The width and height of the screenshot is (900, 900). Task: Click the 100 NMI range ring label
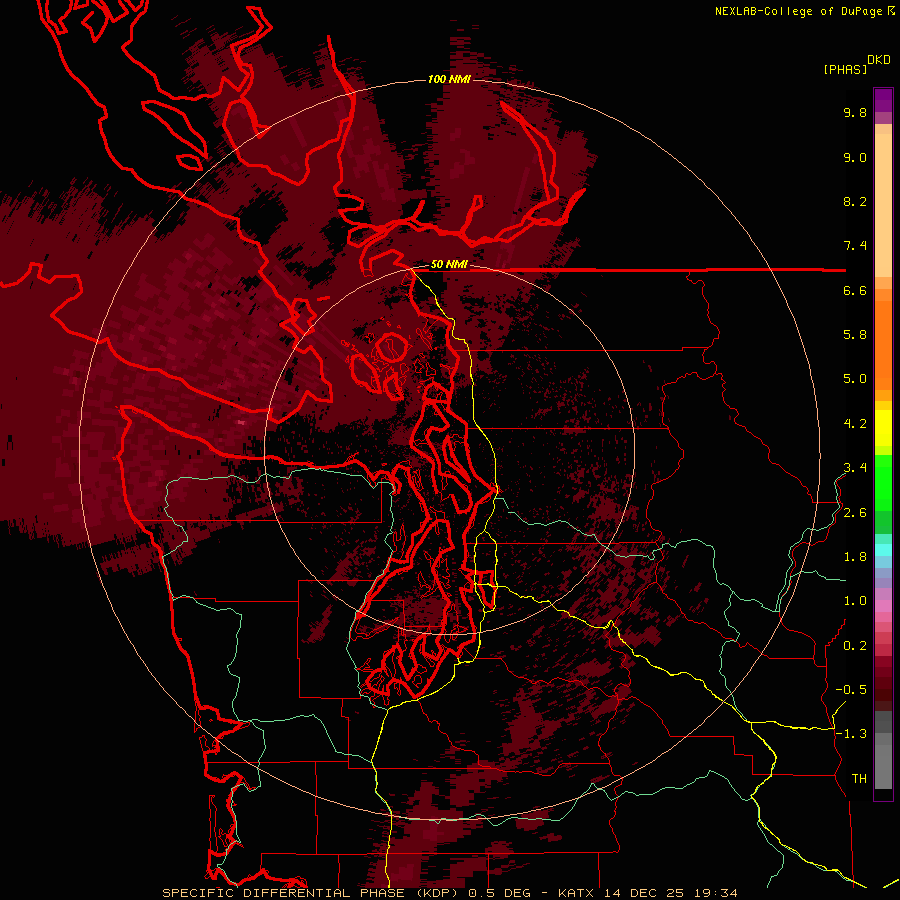449,79
